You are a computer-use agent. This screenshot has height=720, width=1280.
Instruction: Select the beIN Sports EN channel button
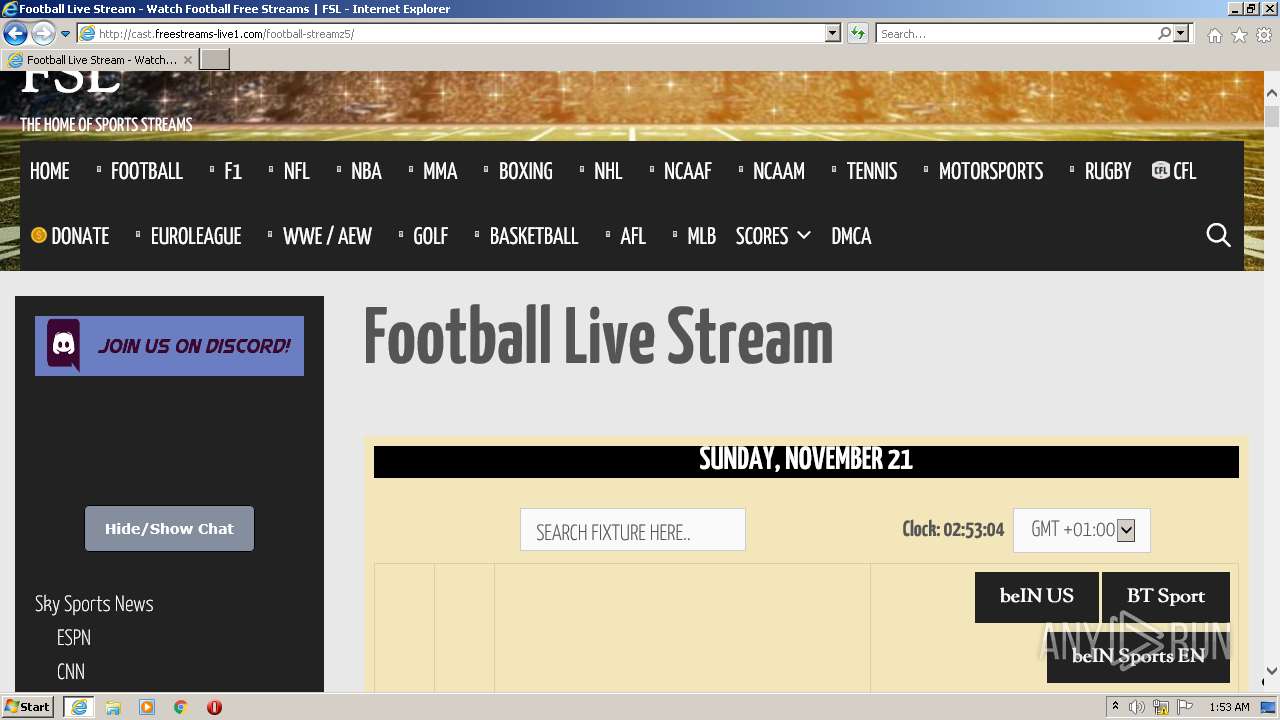tap(1138, 657)
